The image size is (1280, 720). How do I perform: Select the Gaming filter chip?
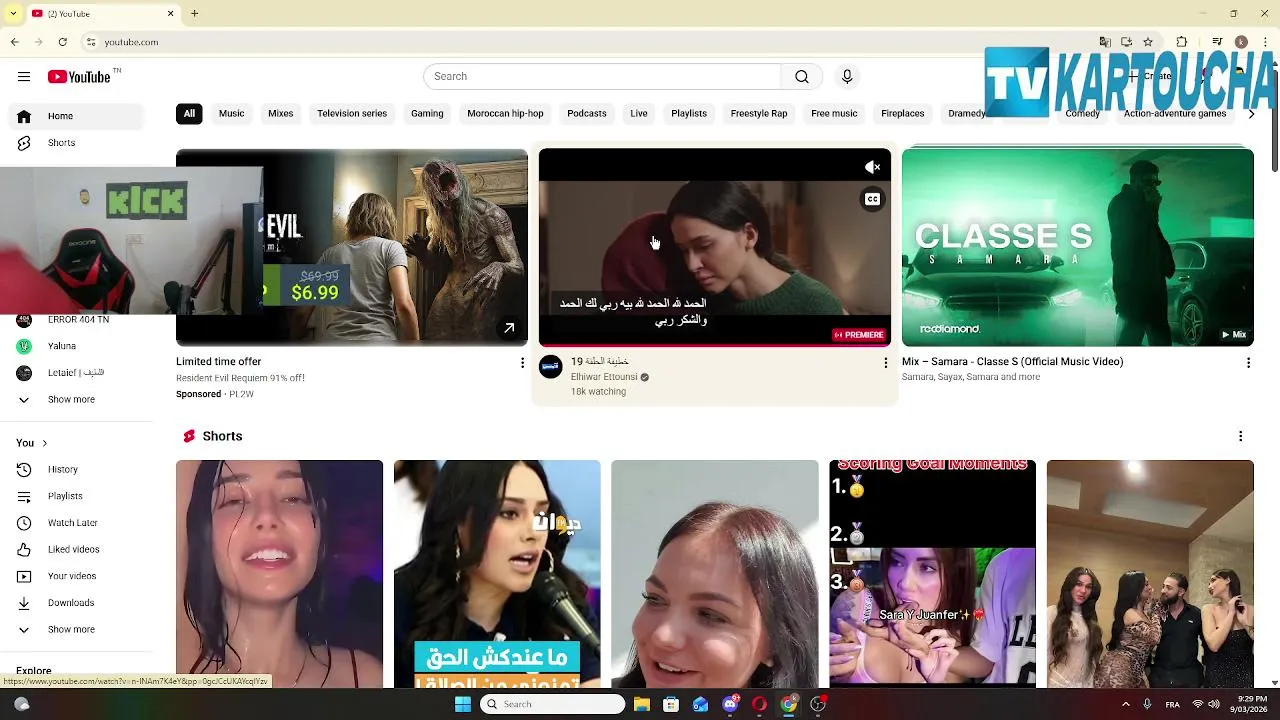[427, 113]
